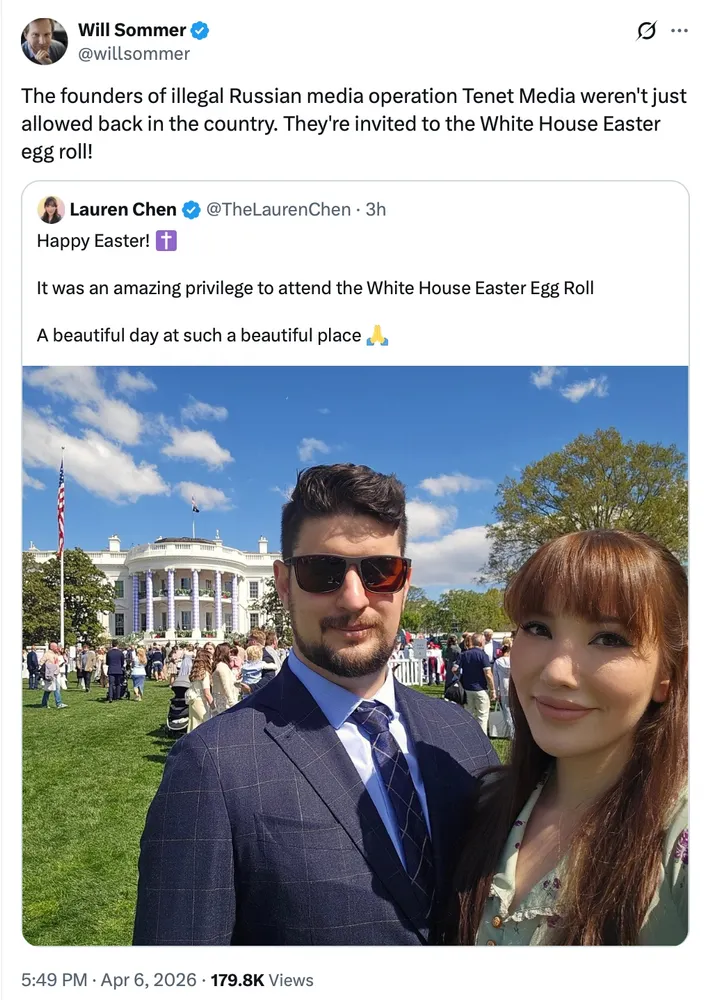704x1000 pixels.
Task: Open Lauren Chen's small avatar in quoted post
Action: point(51,209)
